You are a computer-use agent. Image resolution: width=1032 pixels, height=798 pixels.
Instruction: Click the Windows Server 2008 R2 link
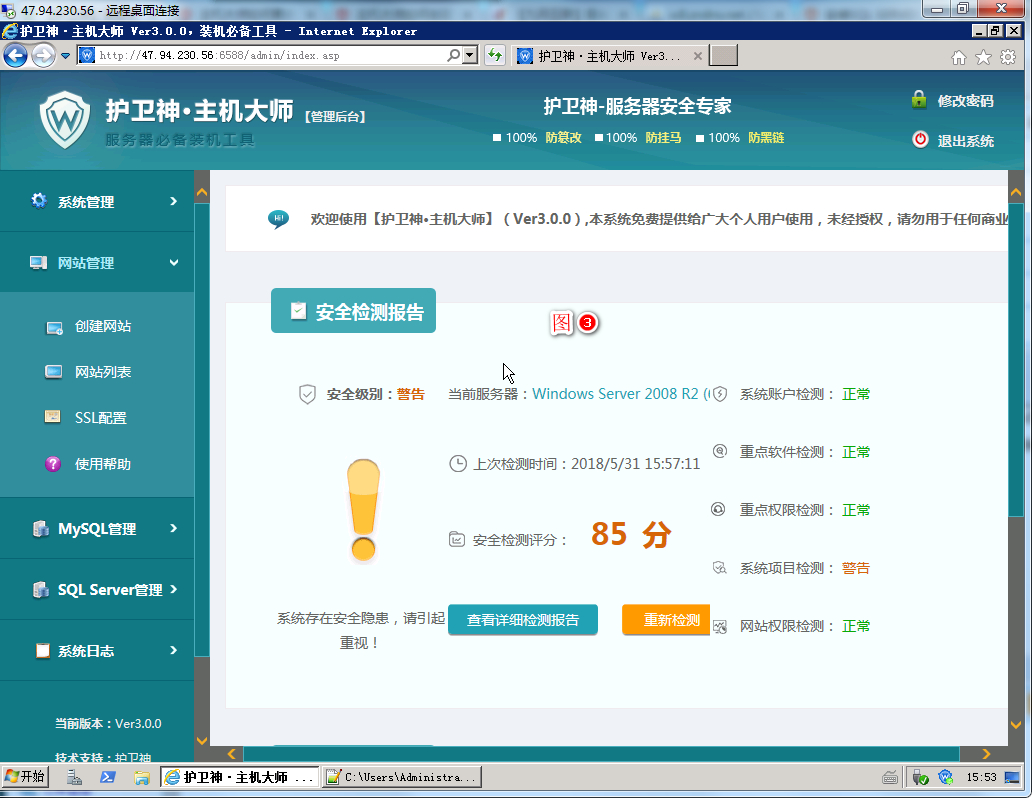[621, 394]
